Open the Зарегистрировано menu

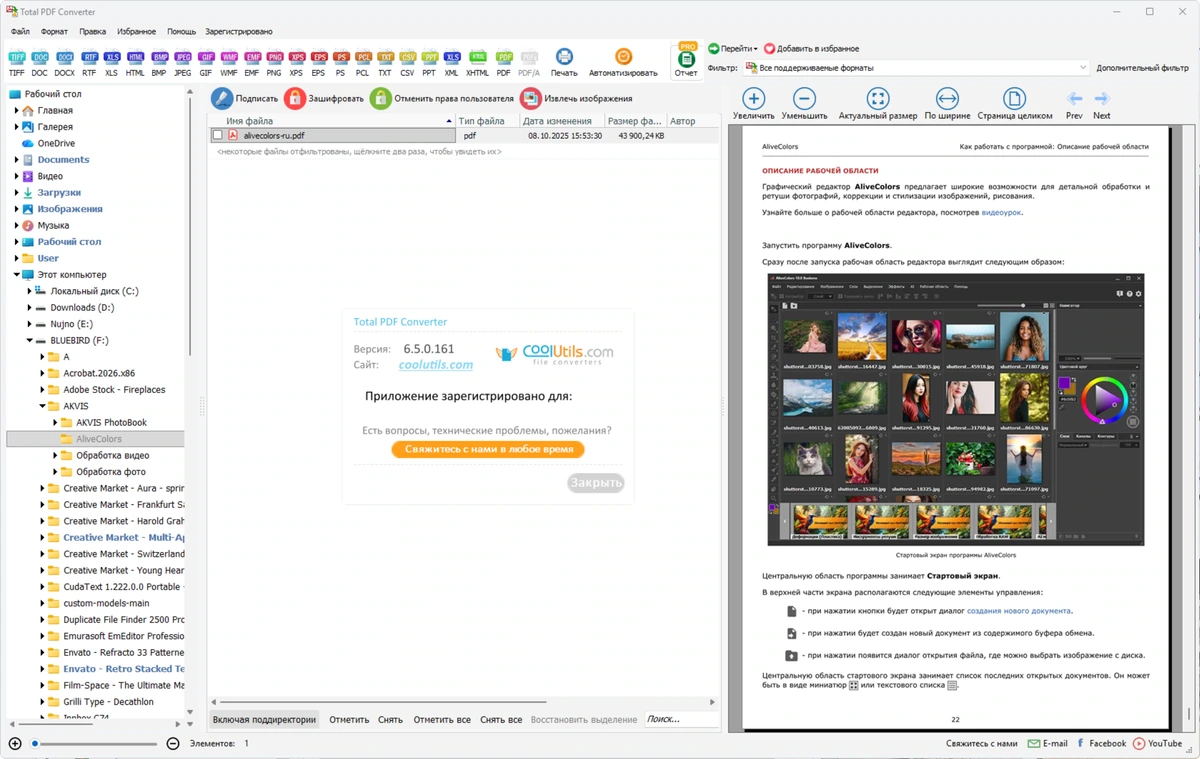click(239, 31)
